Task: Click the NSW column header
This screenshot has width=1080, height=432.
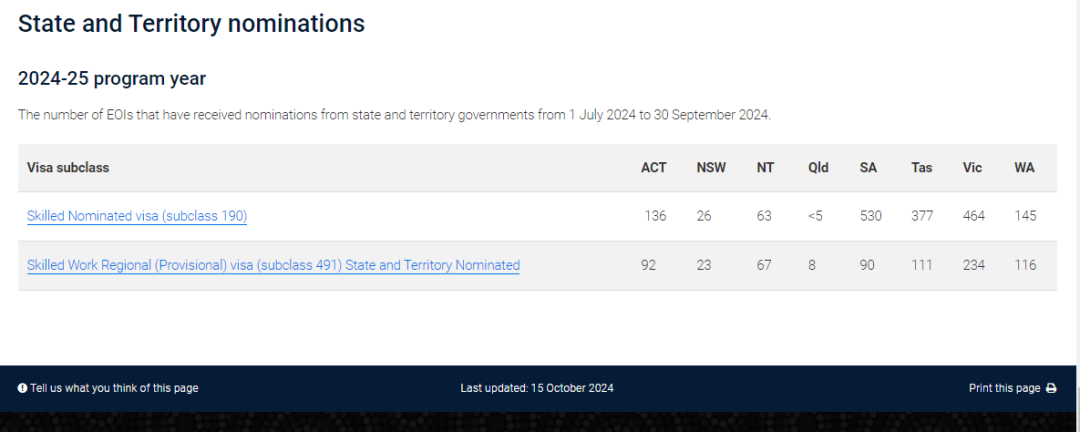Action: point(711,167)
